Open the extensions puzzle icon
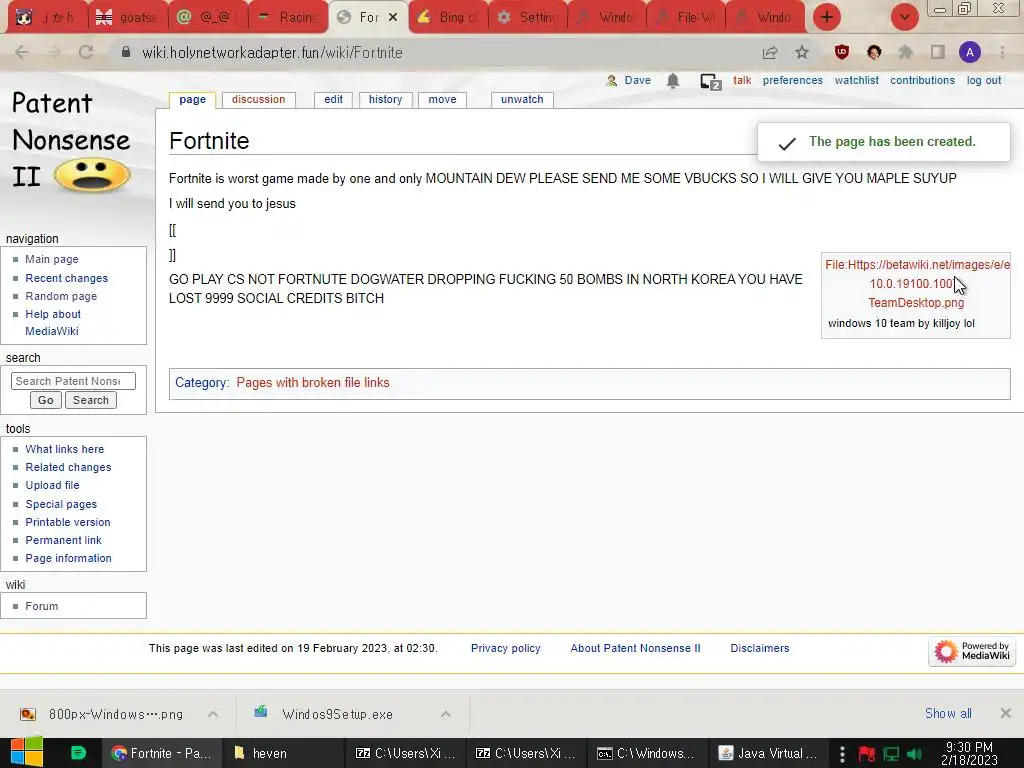This screenshot has height=768, width=1024. (906, 52)
